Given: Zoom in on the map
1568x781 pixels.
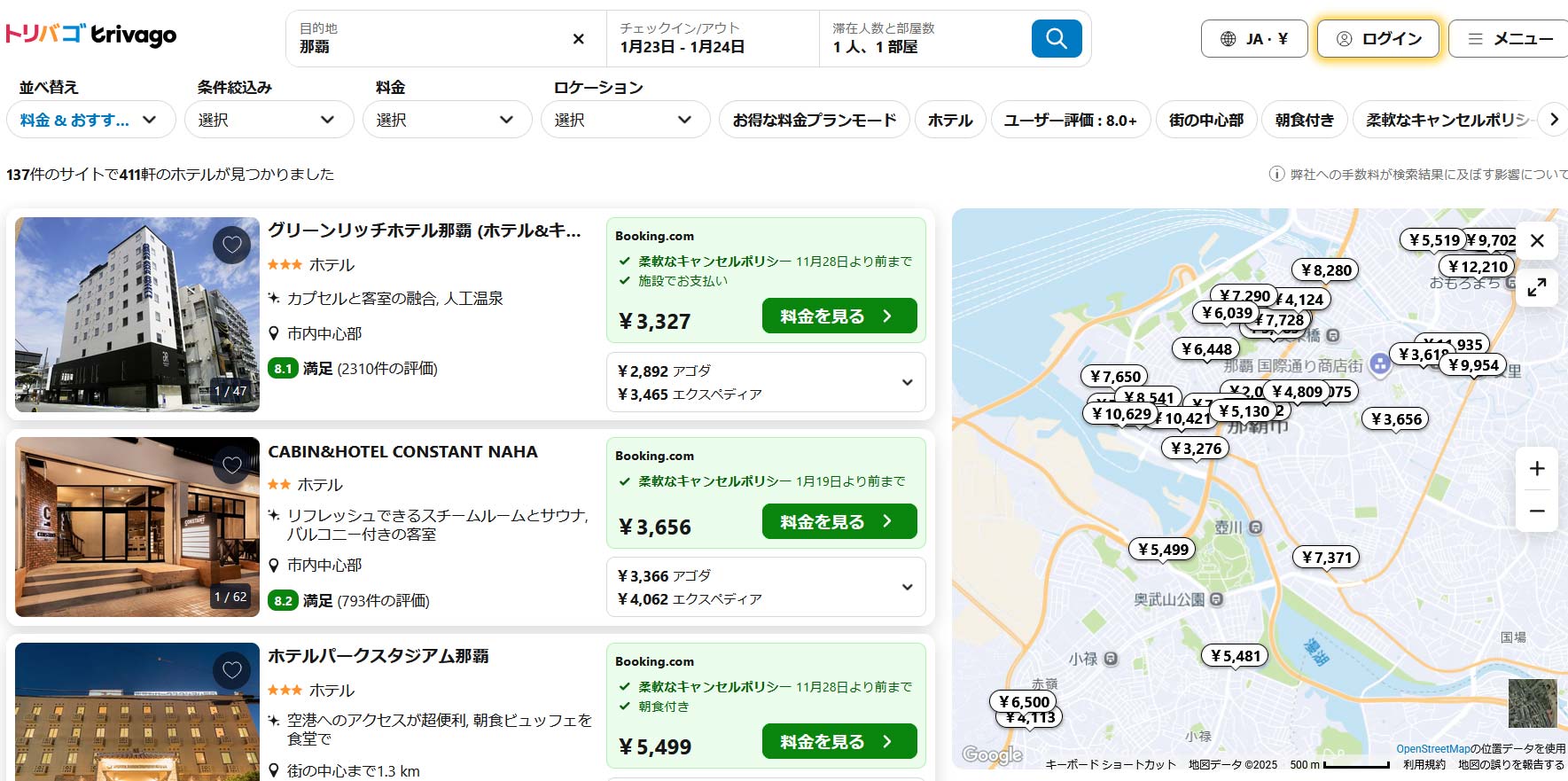Looking at the screenshot, I should (x=1537, y=469).
